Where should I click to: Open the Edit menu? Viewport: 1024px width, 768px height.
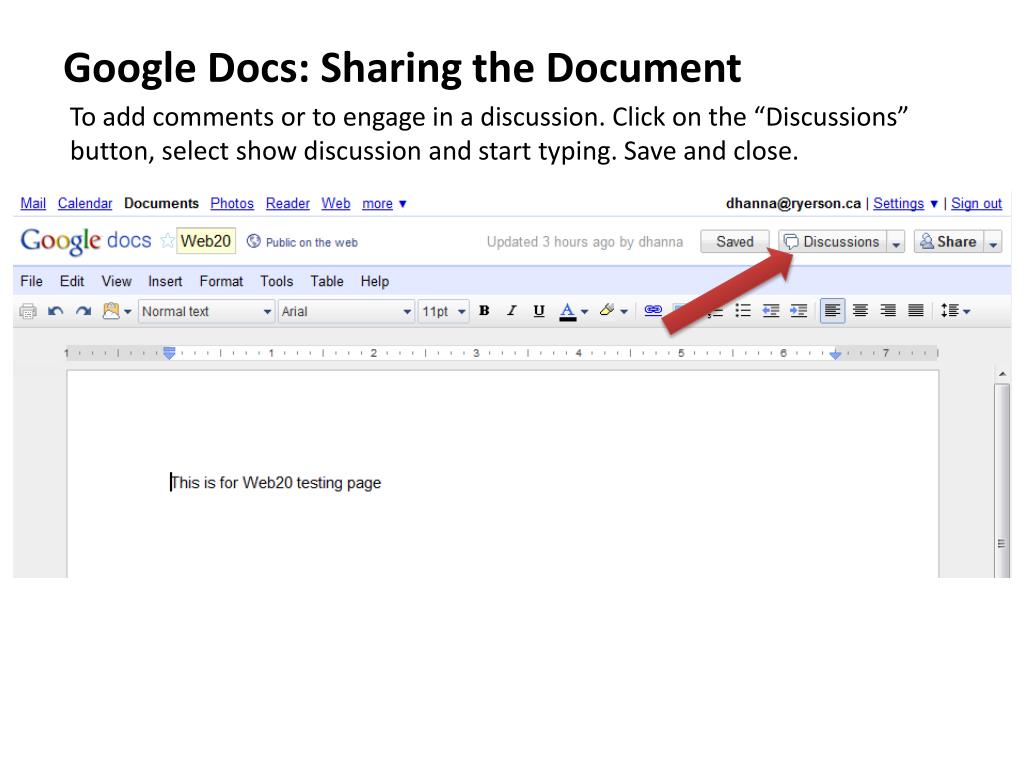click(72, 281)
